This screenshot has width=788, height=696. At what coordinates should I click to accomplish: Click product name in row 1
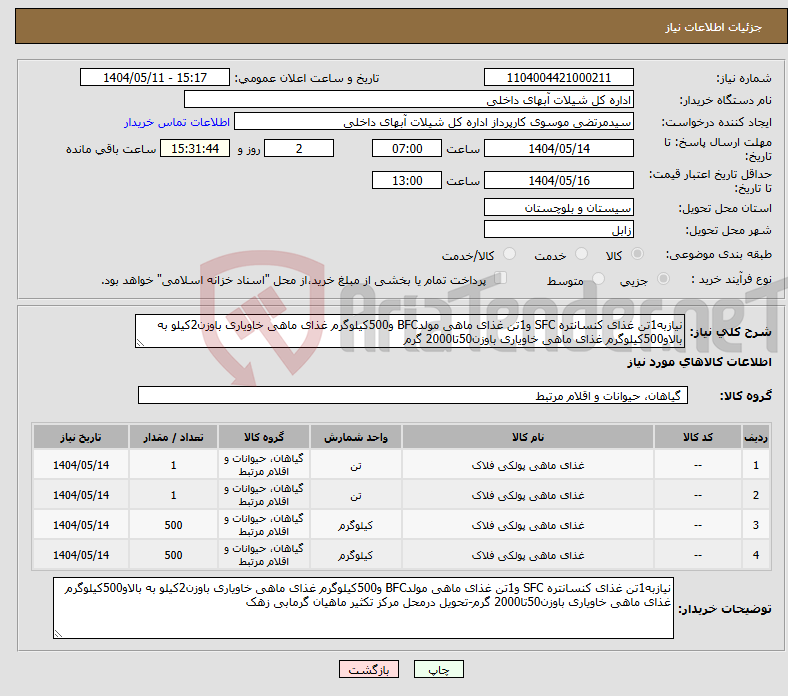[x=528, y=465]
